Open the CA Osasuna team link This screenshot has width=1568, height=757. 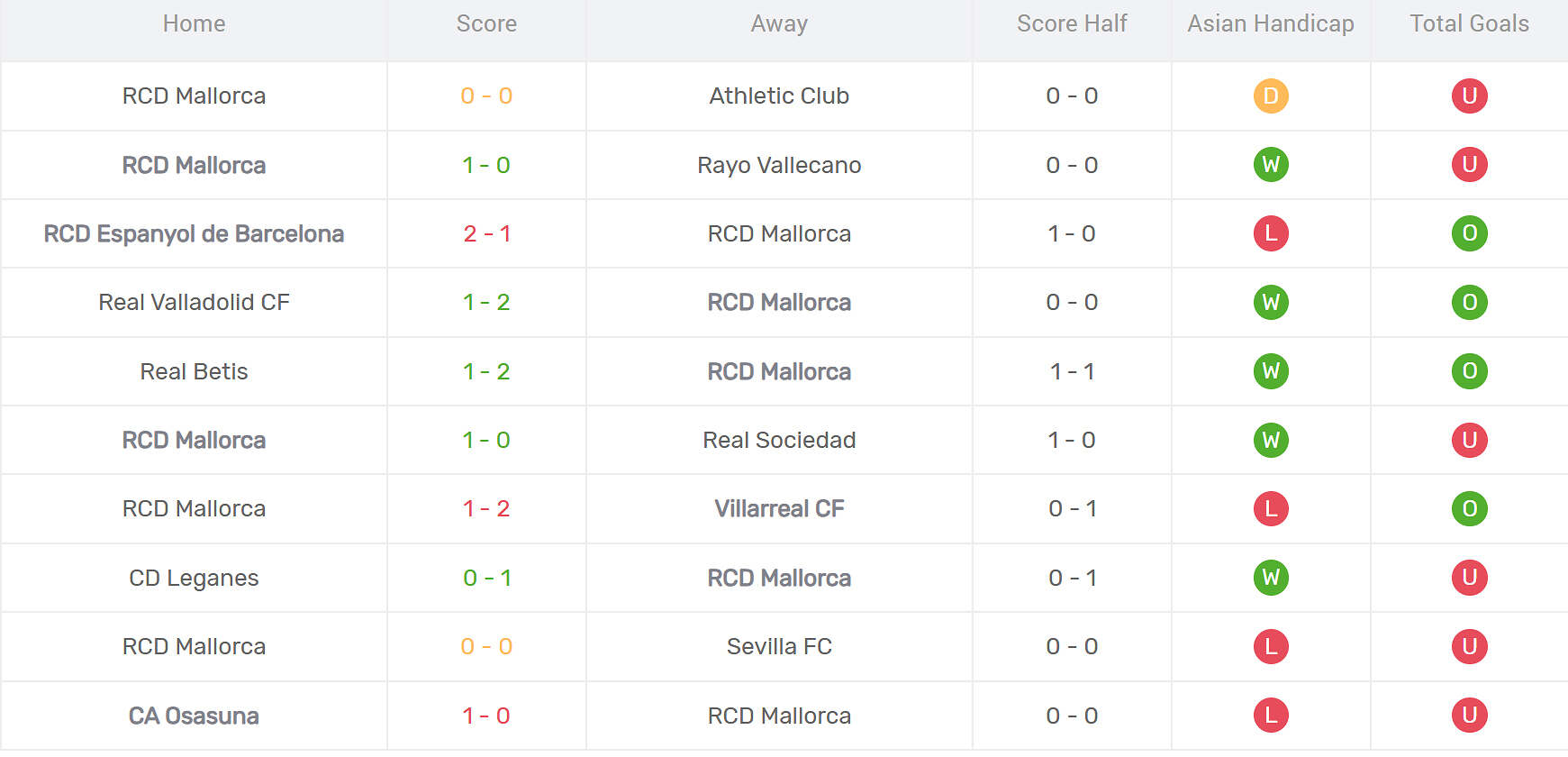tap(194, 716)
